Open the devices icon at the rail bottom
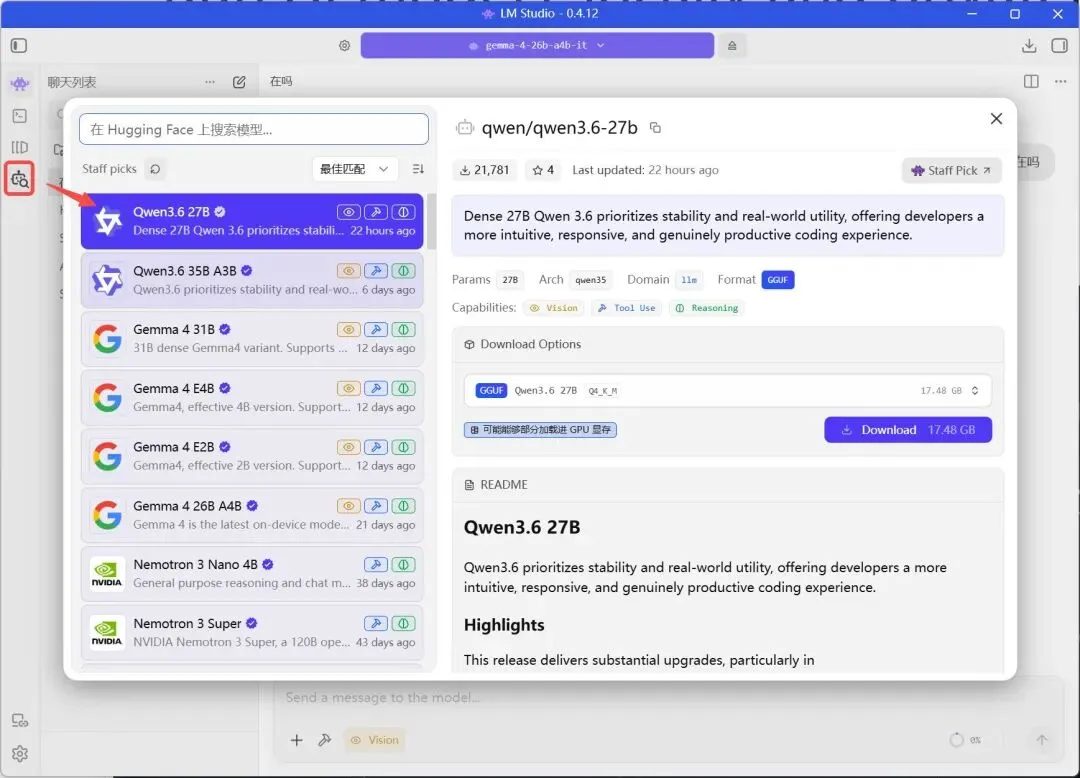Screen dimensions: 1080x778 tap(19, 720)
